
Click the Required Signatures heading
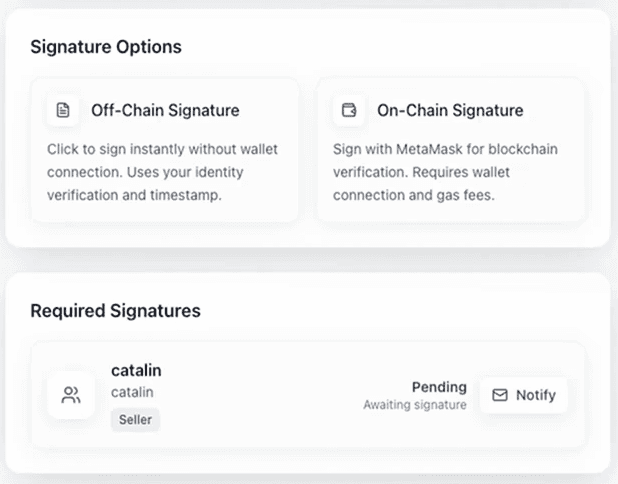click(115, 310)
